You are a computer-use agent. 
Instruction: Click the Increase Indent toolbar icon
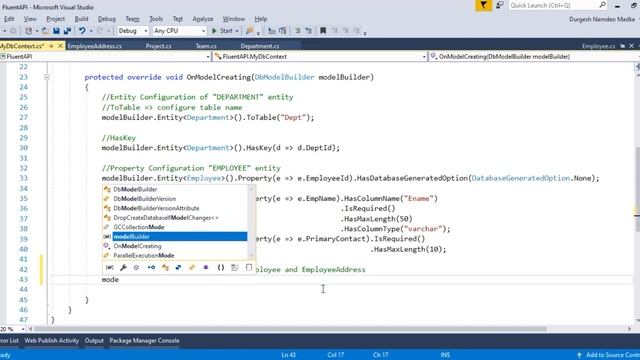pyautogui.click(x=282, y=31)
